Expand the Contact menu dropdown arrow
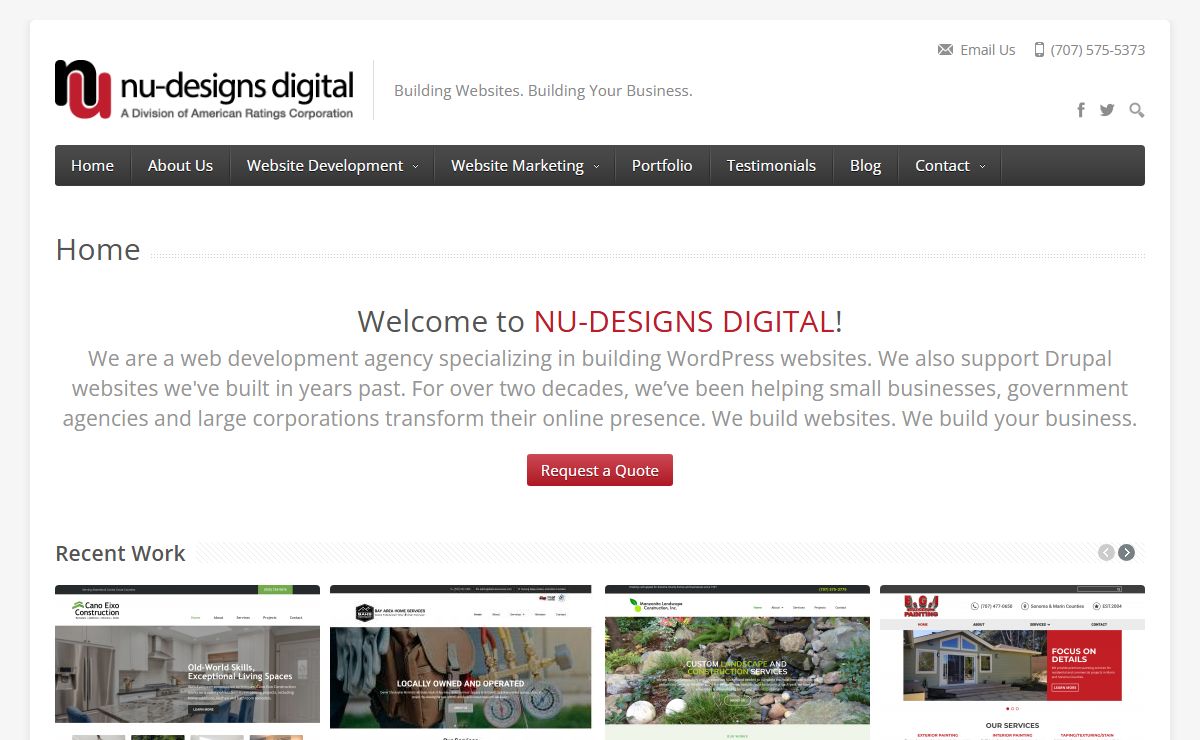Viewport: 1200px width, 740px height. click(x=982, y=167)
